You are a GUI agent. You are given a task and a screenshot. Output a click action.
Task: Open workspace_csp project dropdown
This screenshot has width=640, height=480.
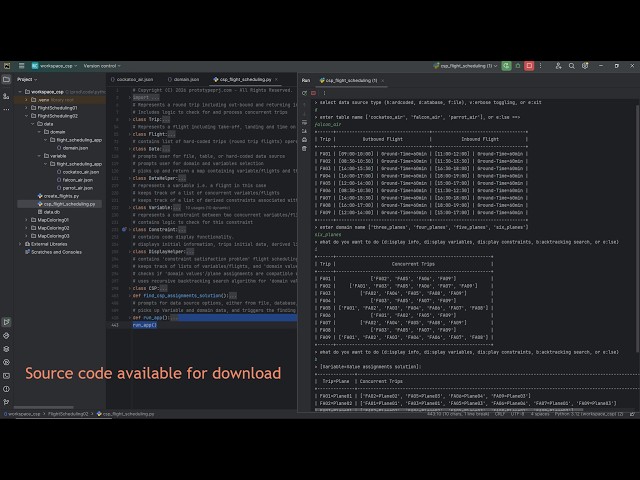pyautogui.click(x=54, y=66)
